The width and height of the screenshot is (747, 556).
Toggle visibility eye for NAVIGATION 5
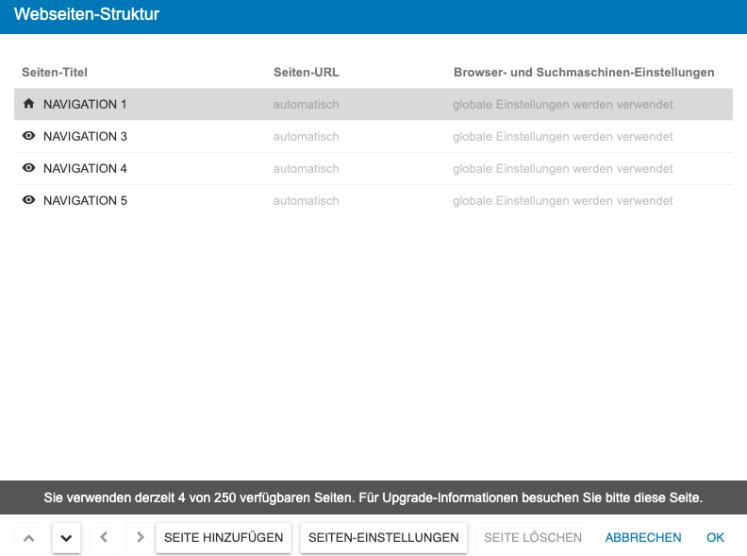(28, 200)
